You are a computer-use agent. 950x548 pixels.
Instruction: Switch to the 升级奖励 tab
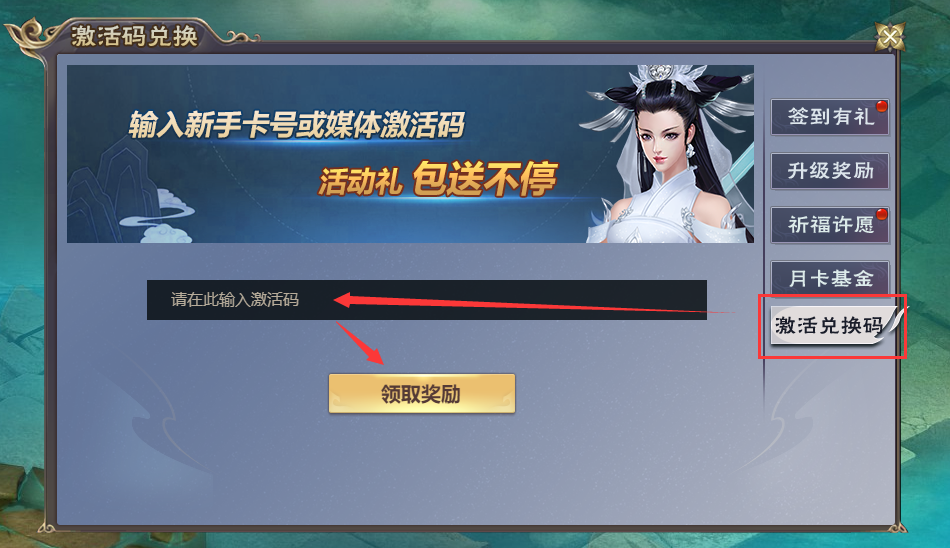tap(829, 171)
